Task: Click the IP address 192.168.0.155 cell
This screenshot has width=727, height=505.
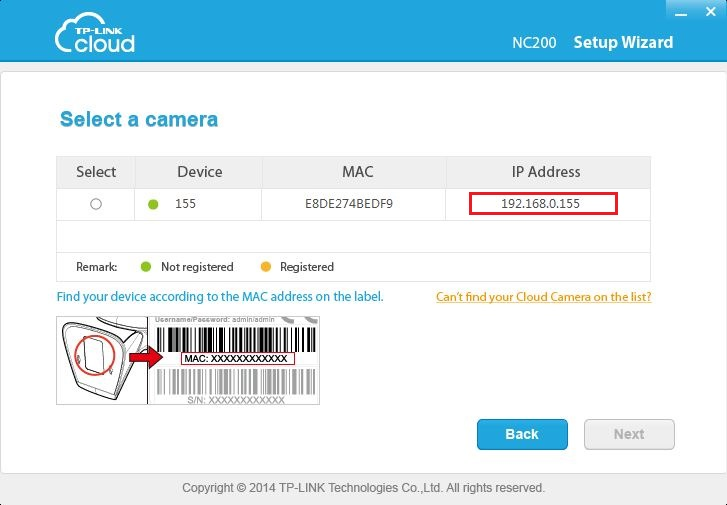Action: [x=543, y=204]
